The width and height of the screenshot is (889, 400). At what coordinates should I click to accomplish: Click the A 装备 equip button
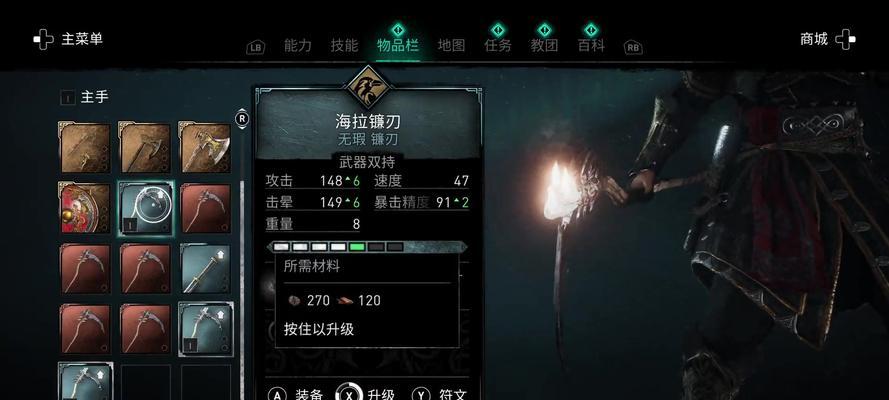click(x=295, y=395)
